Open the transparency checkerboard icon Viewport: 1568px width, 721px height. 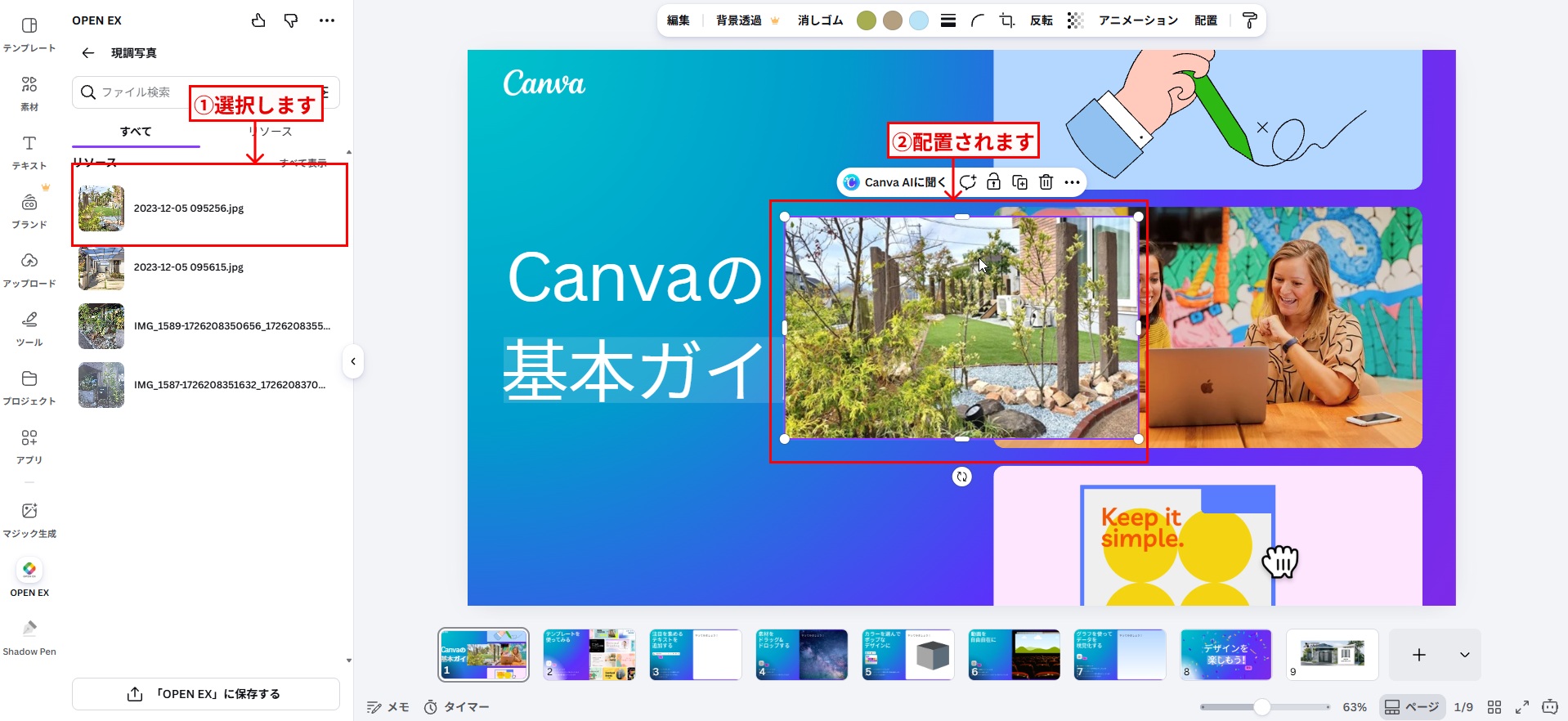[x=1076, y=20]
